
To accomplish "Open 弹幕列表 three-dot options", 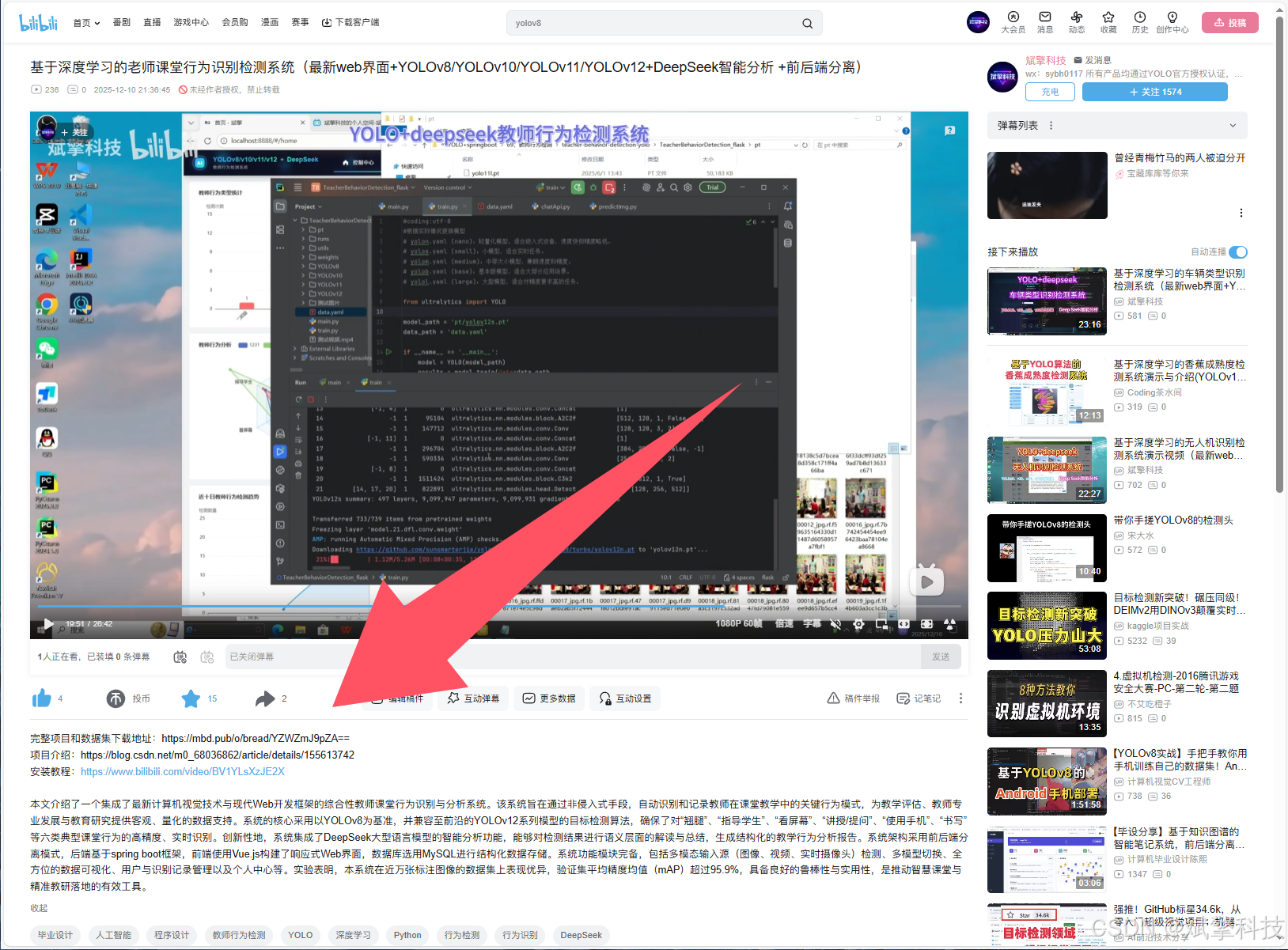I will [1051, 126].
